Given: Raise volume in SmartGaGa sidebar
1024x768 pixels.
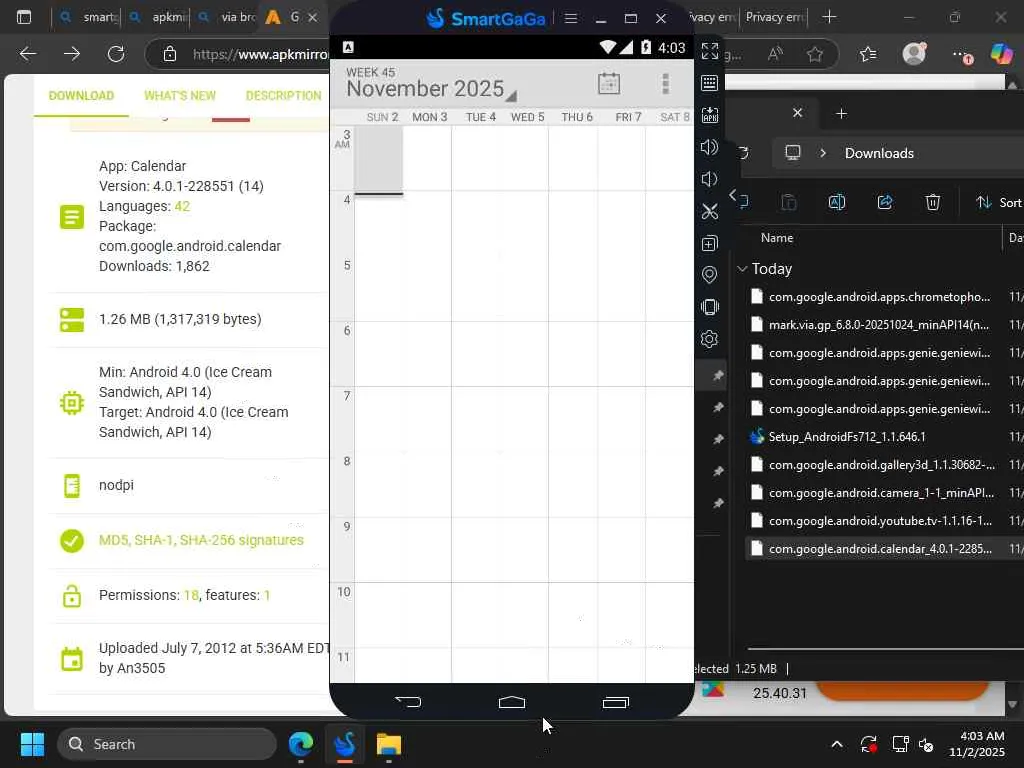Looking at the screenshot, I should click(x=709, y=147).
